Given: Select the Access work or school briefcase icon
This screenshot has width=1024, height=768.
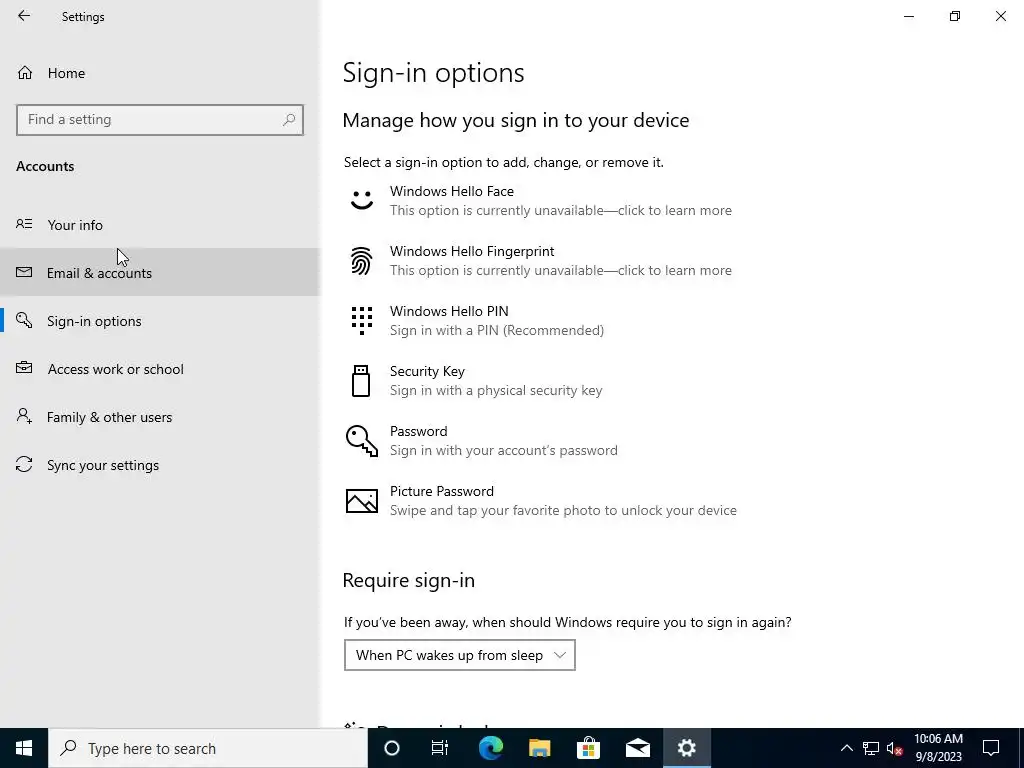Looking at the screenshot, I should (24, 368).
